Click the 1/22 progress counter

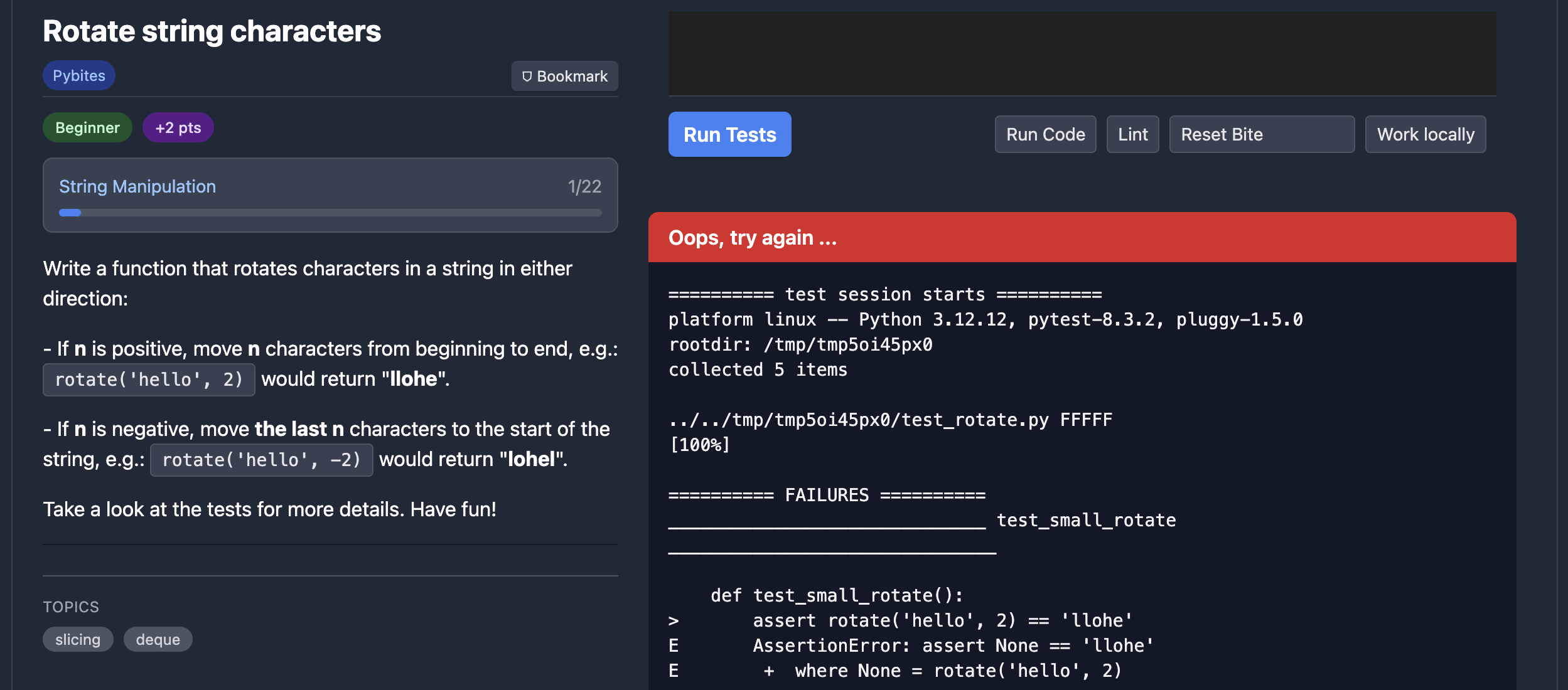coord(584,186)
